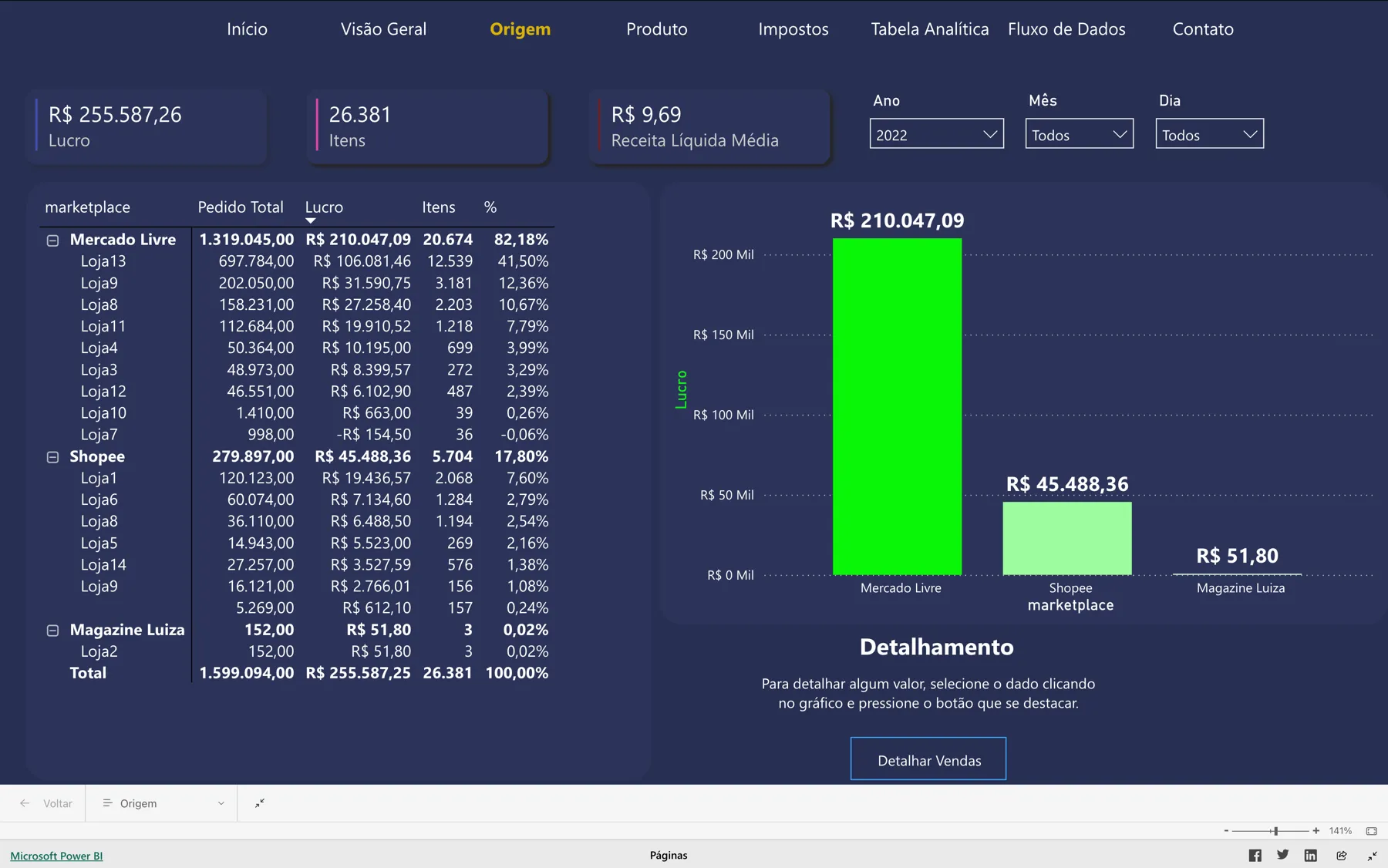1388x868 pixels.
Task: Collapse the Magazine Luiza group
Action: coord(52,630)
